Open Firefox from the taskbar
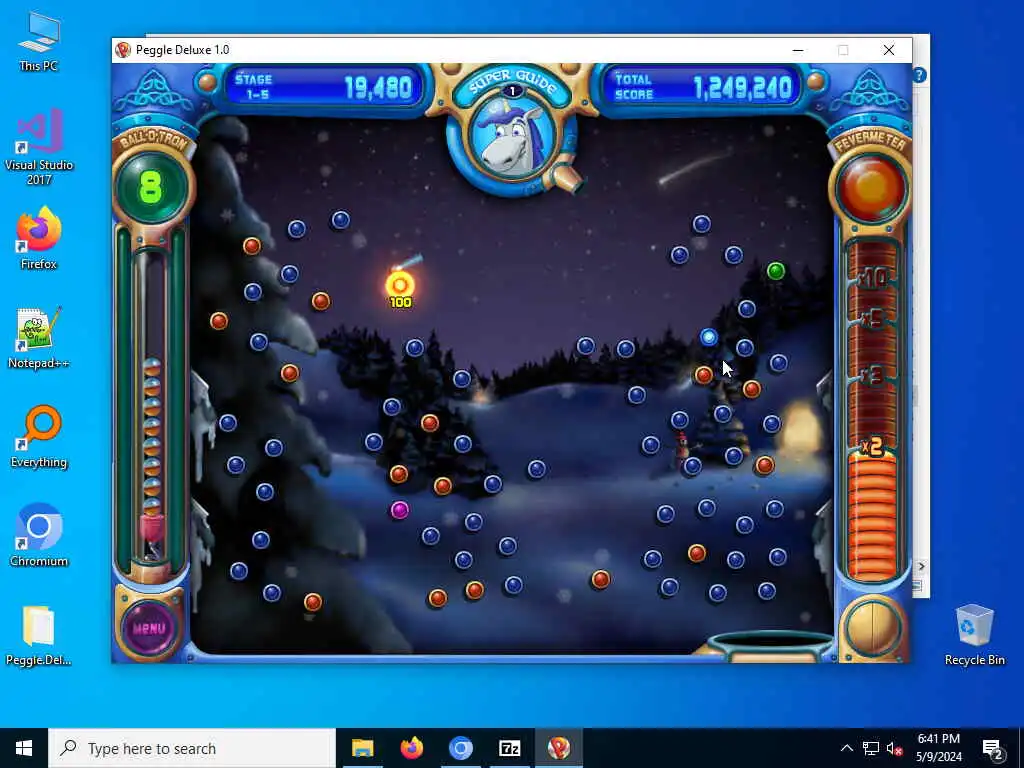This screenshot has height=768, width=1024. coord(411,748)
